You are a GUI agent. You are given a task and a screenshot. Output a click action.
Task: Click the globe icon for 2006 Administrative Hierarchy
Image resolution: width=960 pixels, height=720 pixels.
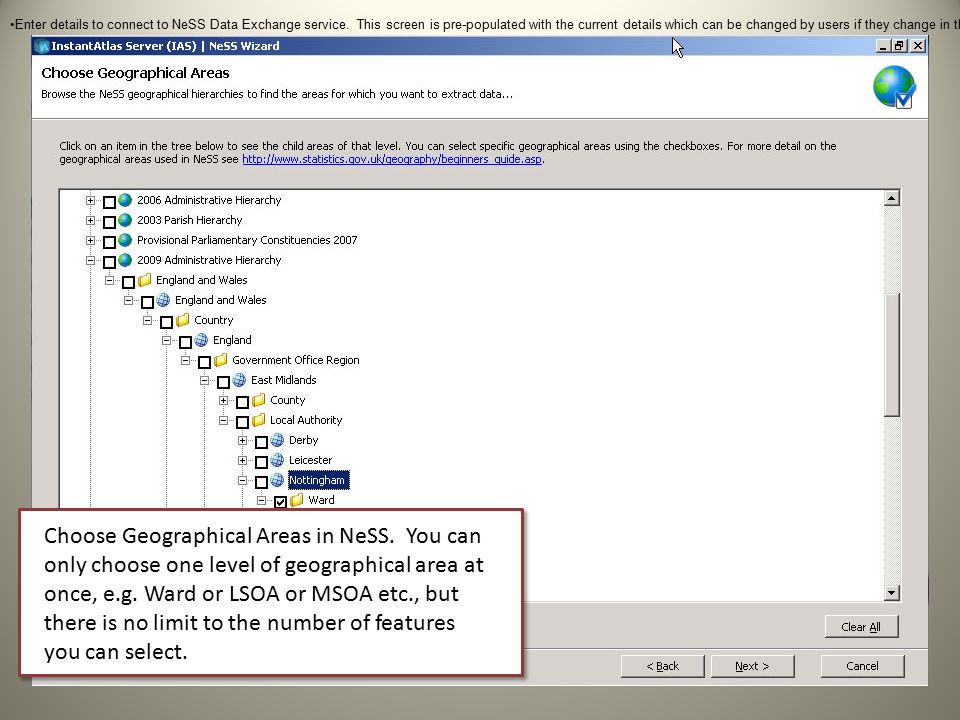pyautogui.click(x=125, y=200)
